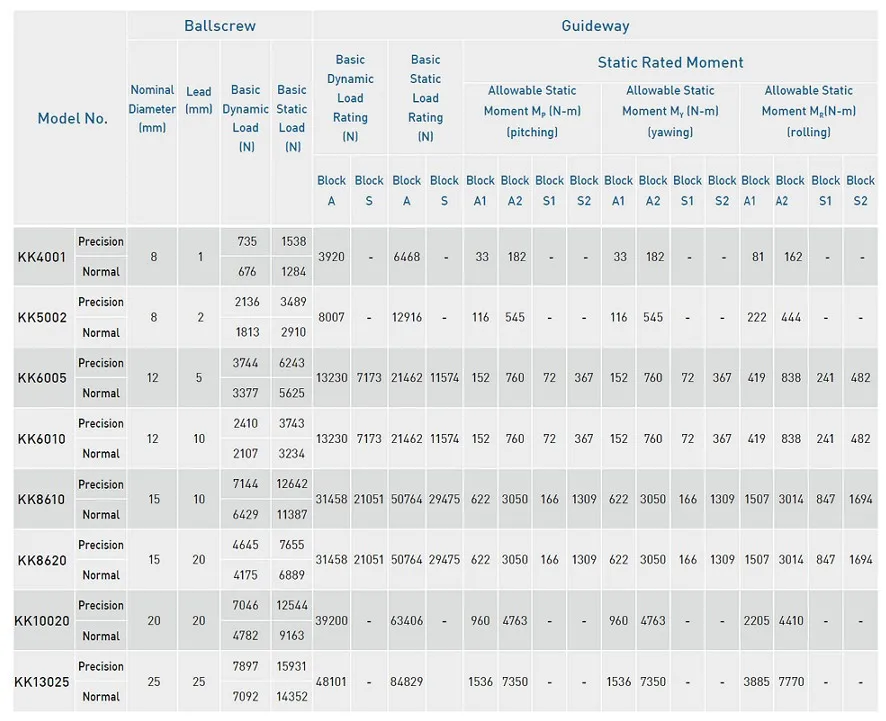The width and height of the screenshot is (886, 721).
Task: Click the value 2136
Action: point(247,302)
